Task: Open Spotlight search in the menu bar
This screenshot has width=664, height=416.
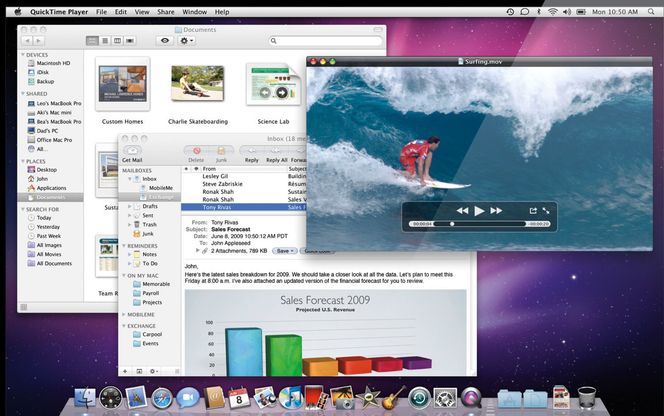Action: 651,12
